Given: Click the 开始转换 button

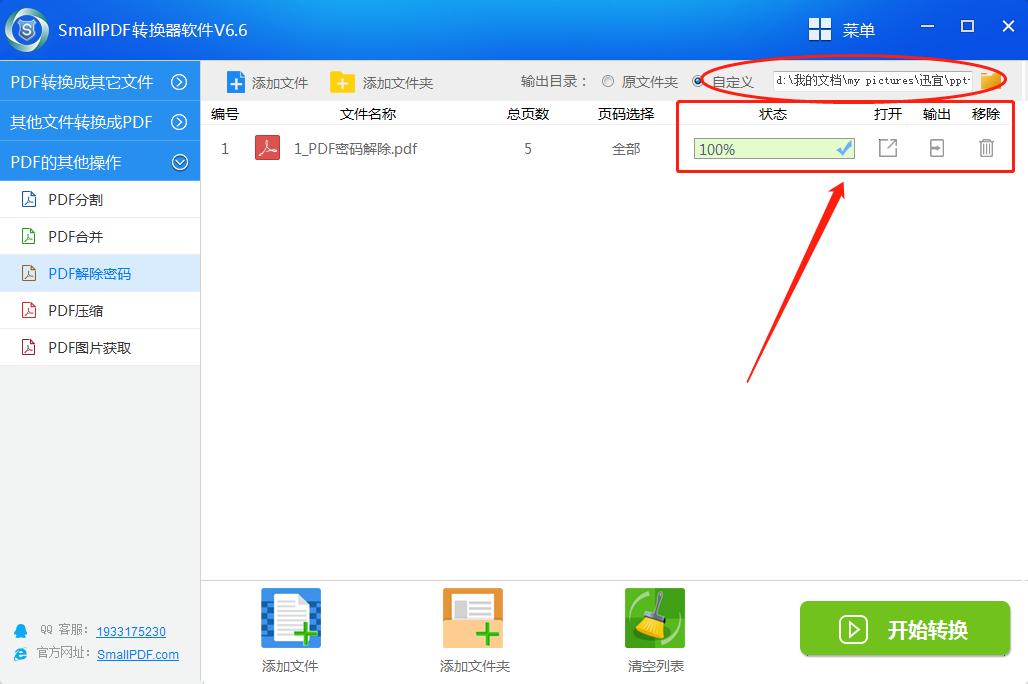Looking at the screenshot, I should tap(904, 629).
